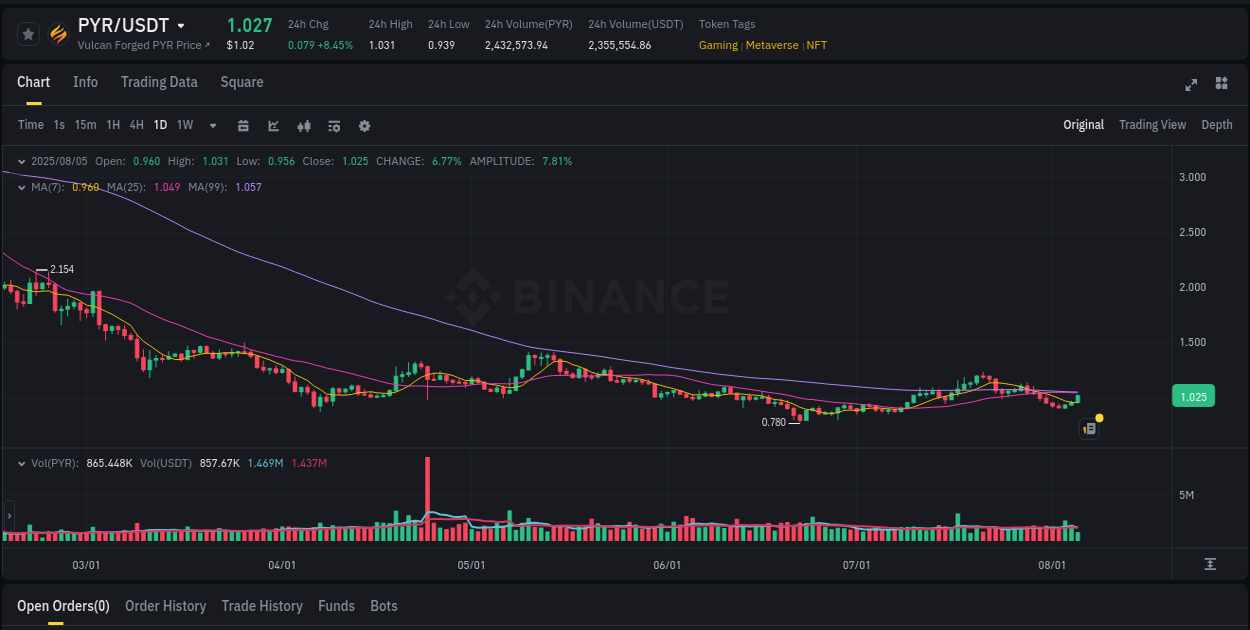Image resolution: width=1250 pixels, height=630 pixels.
Task: Open the candlestick chart type icon
Action: (x=303, y=126)
